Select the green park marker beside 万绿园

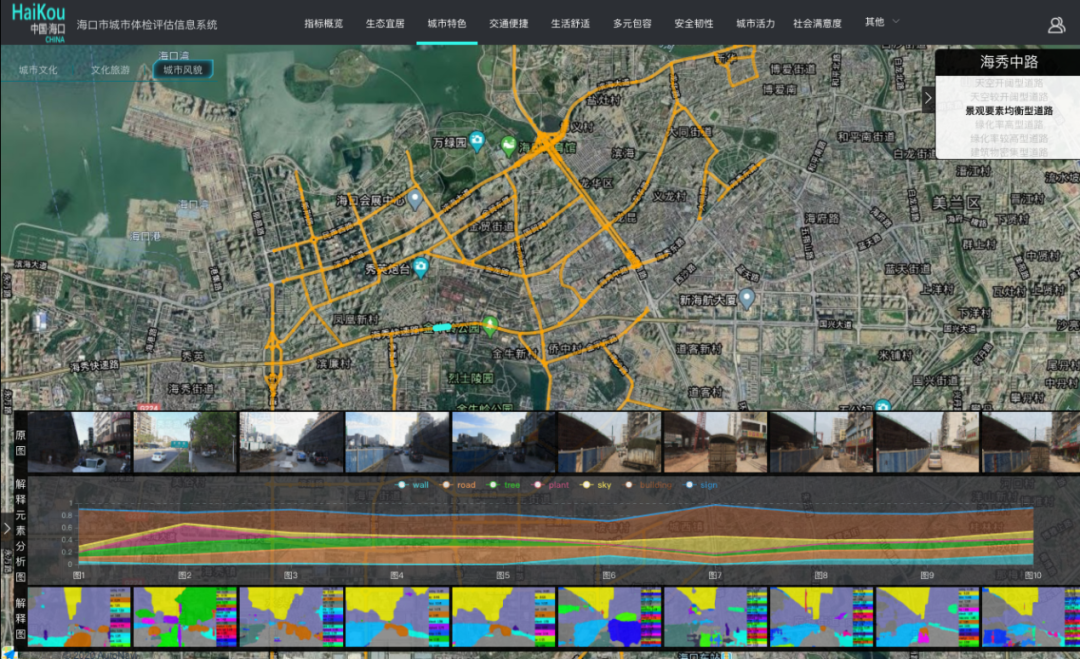pos(508,146)
